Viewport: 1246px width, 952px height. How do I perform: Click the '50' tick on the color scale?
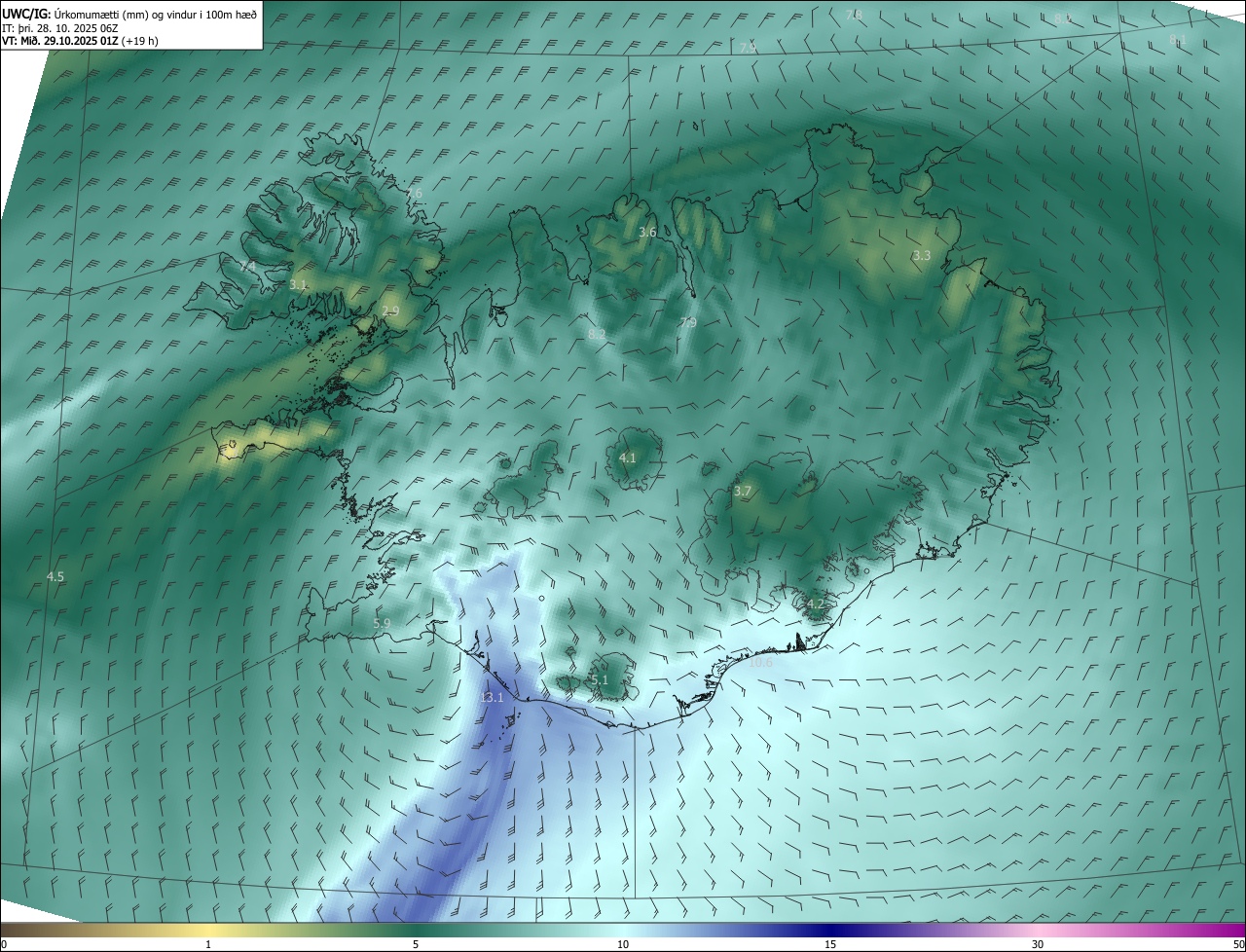coord(1238,945)
